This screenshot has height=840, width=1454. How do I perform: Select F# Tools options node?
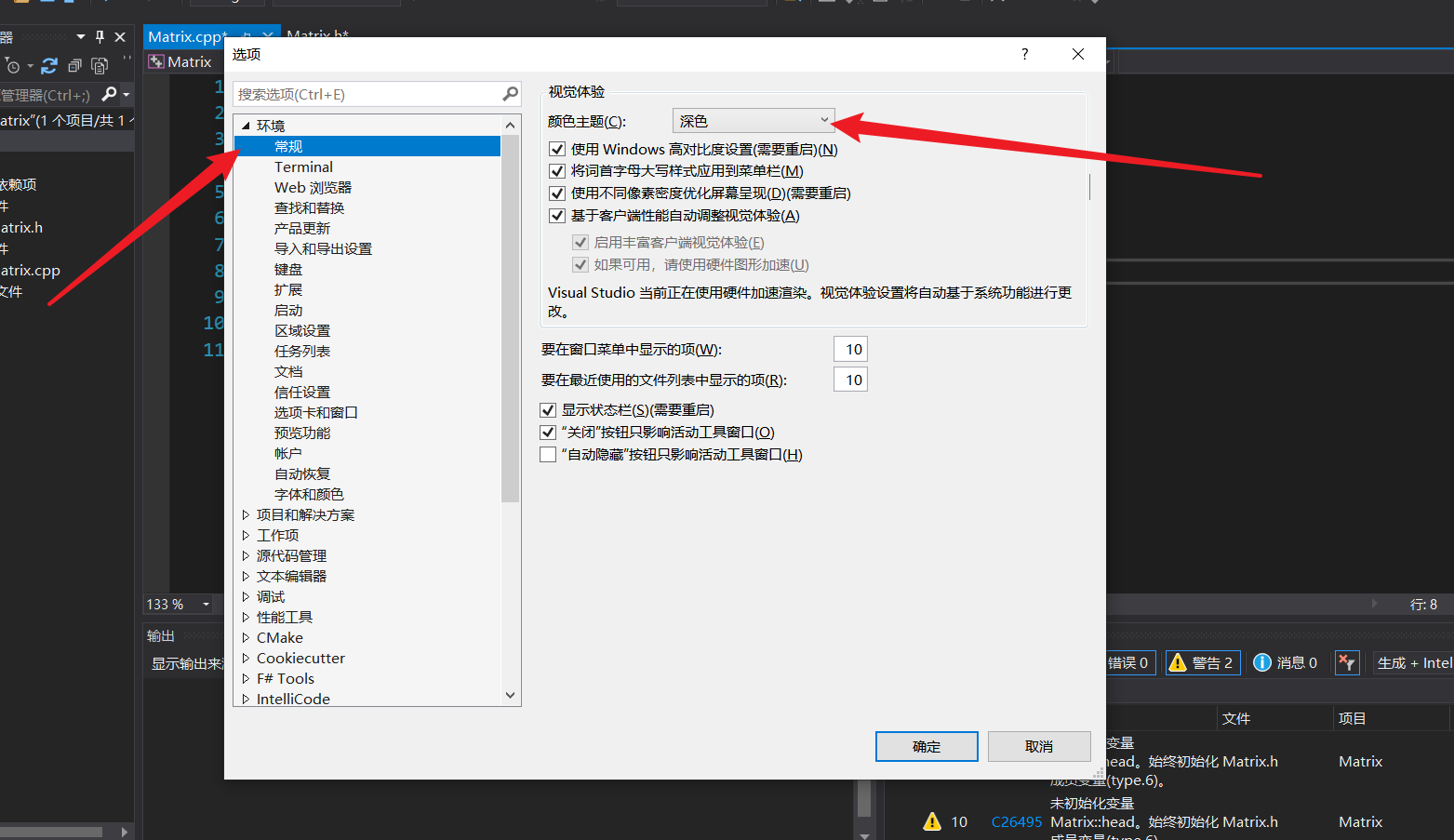[286, 678]
